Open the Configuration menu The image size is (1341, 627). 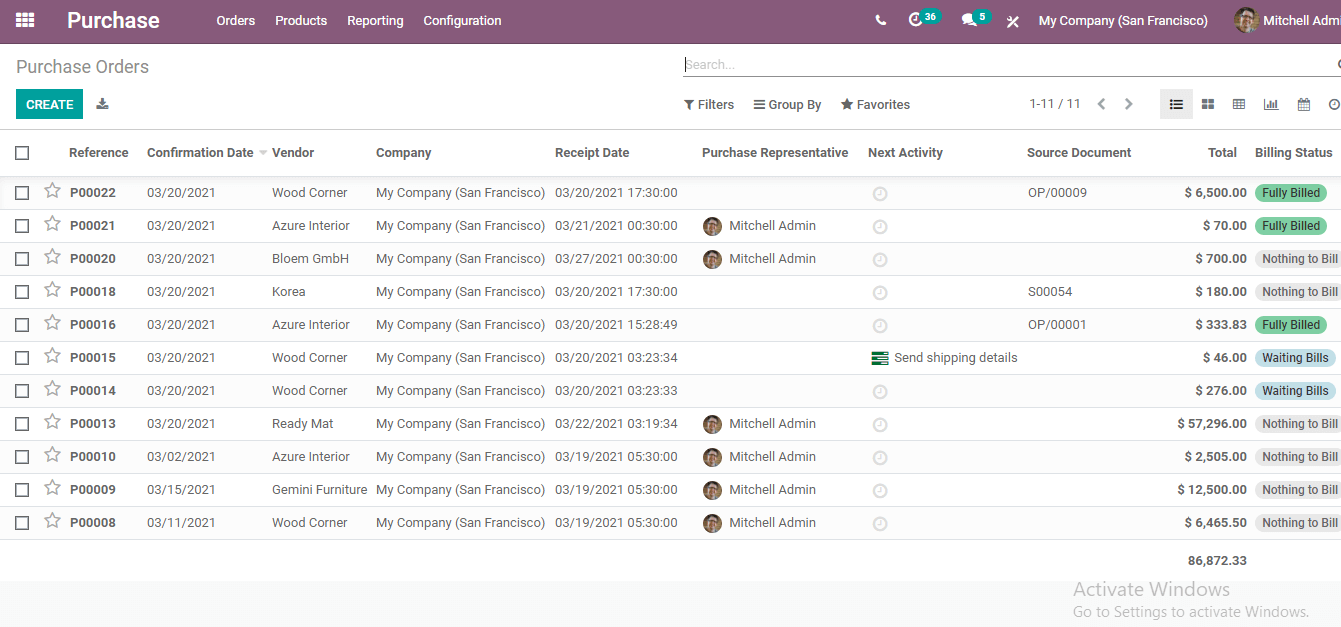point(462,20)
